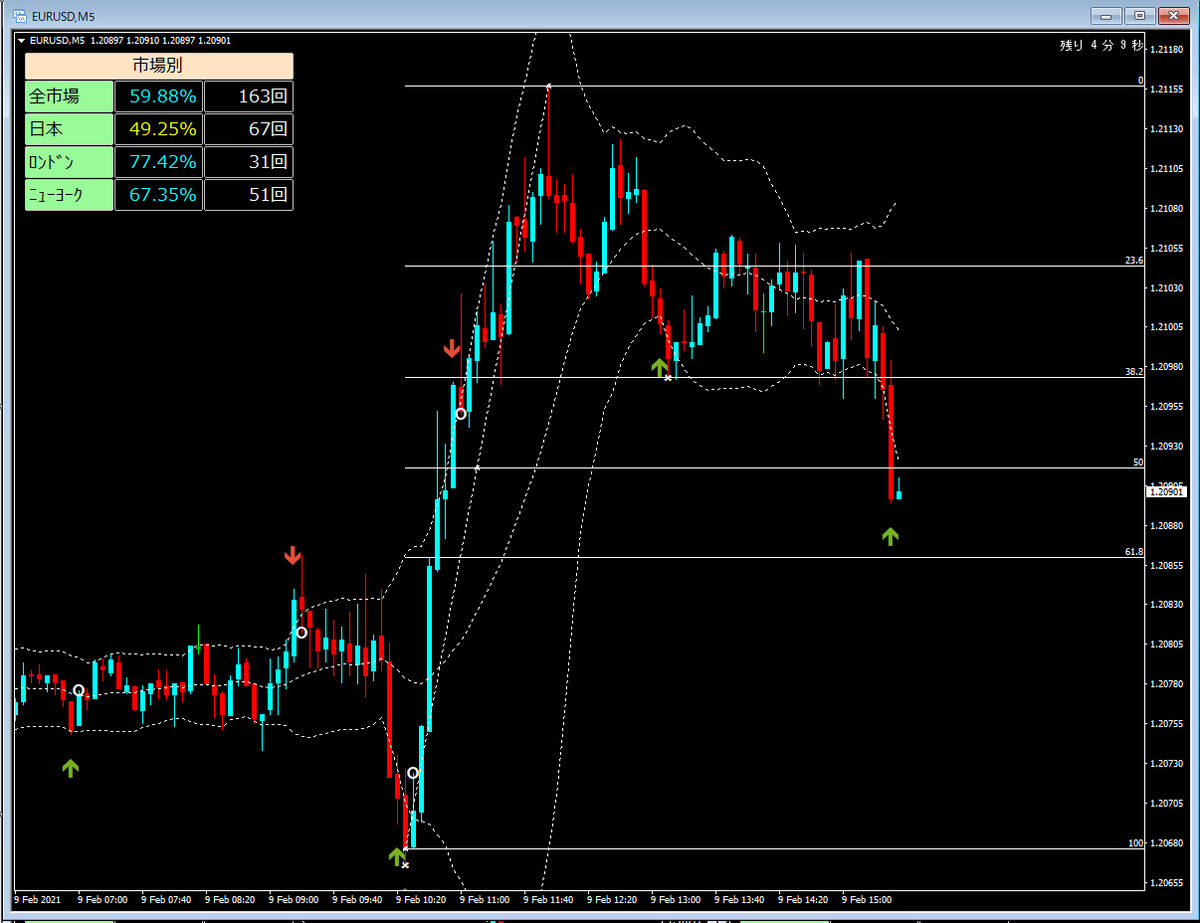The width and height of the screenshot is (1200, 923).
Task: Click the 日本 row label
Action: click(69, 129)
